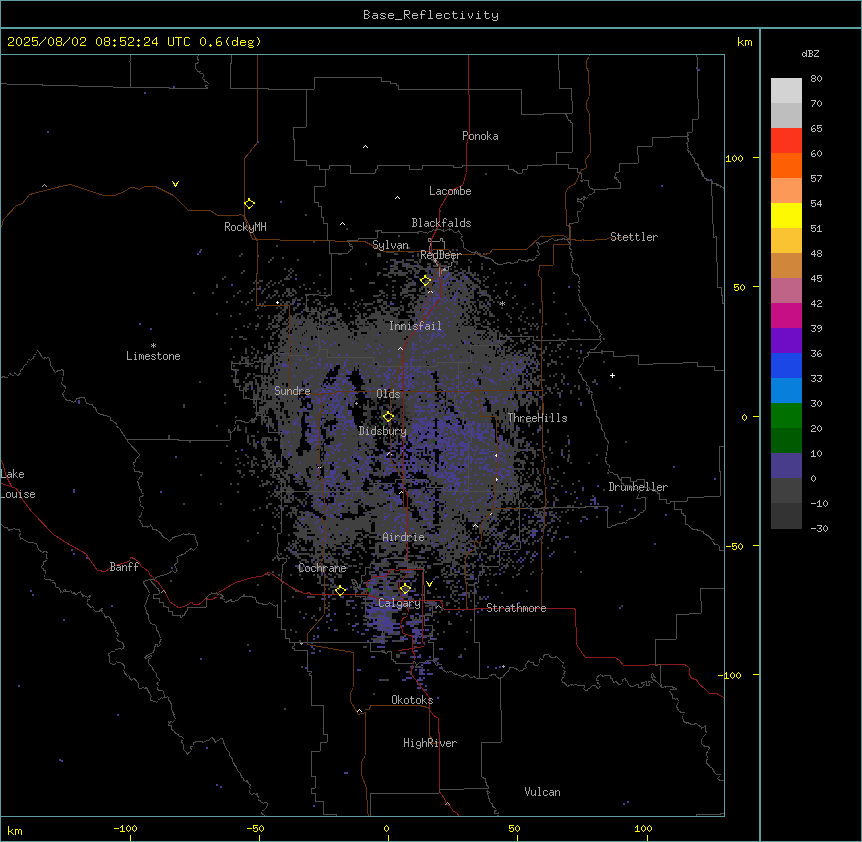Select the Banff label

(x=124, y=567)
